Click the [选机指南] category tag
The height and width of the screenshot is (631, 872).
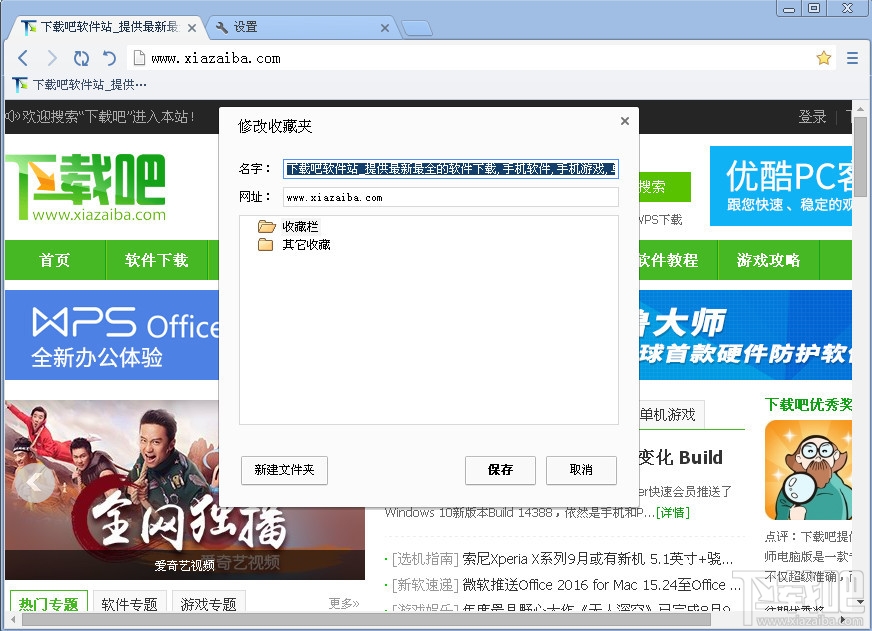tap(425, 559)
